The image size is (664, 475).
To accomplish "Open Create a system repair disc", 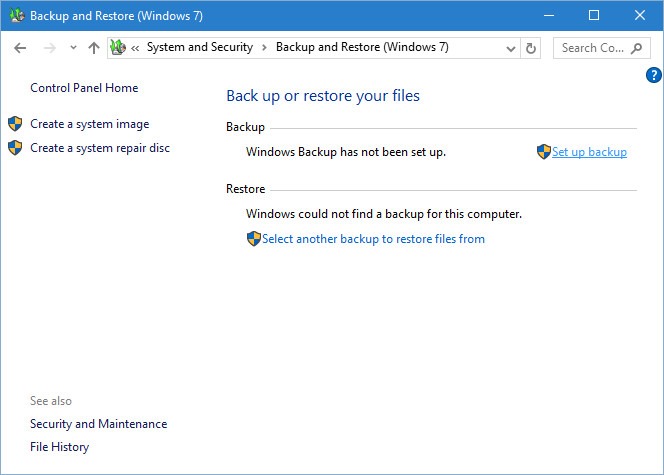I will (x=100, y=148).
